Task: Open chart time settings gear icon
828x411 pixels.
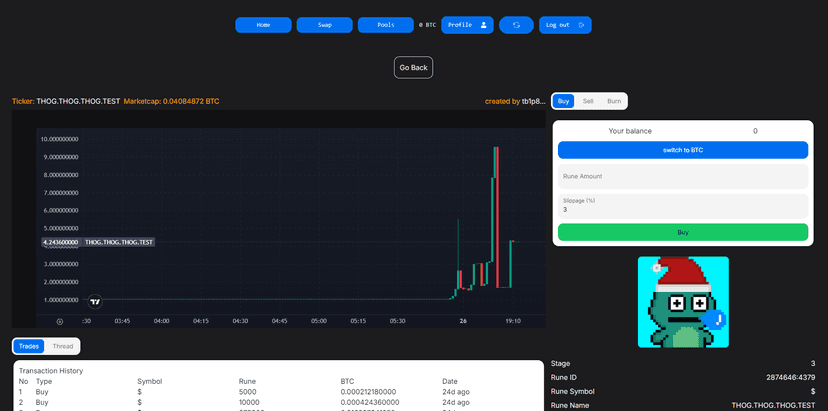Action: coord(60,321)
